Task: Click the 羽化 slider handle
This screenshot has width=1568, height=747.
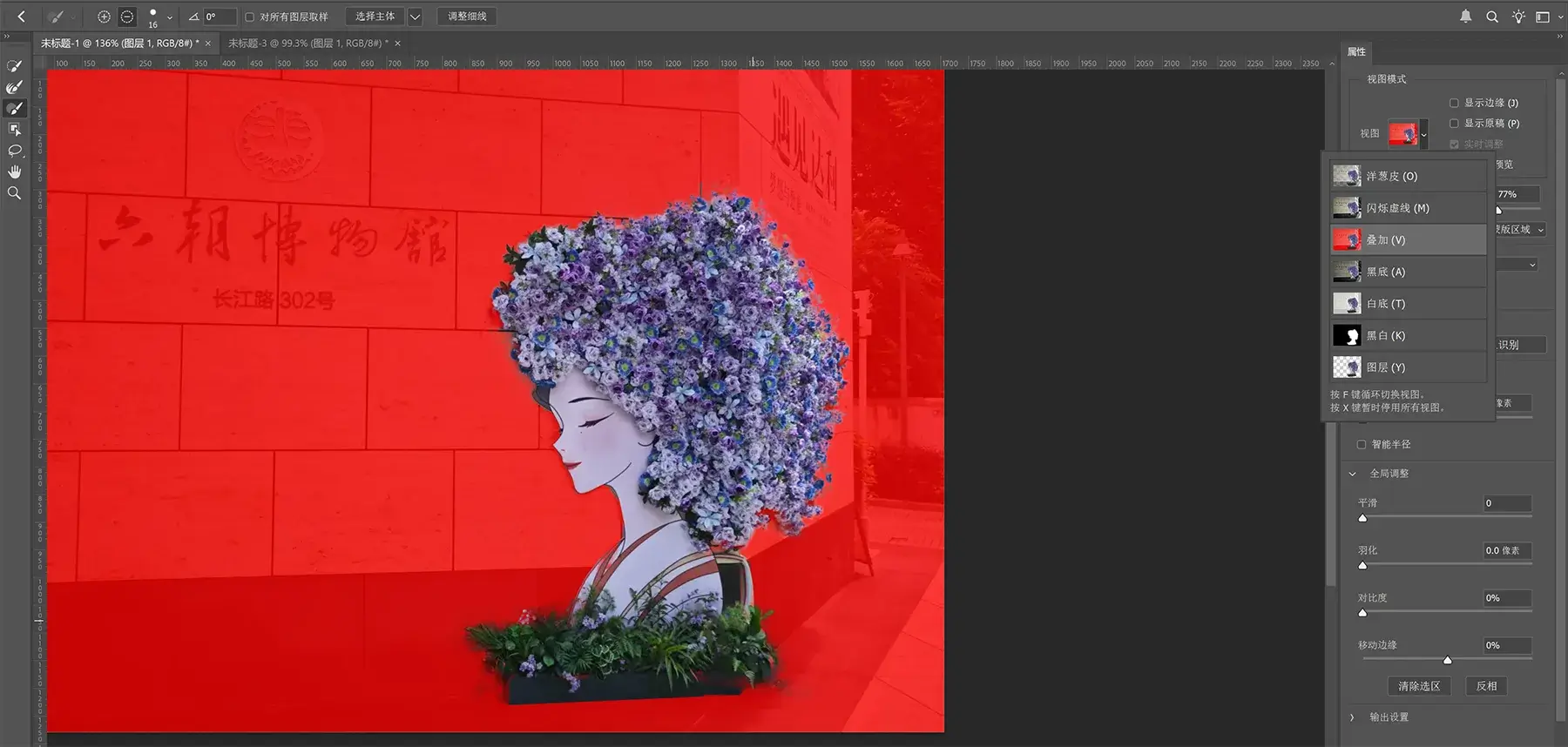Action: 1362,565
